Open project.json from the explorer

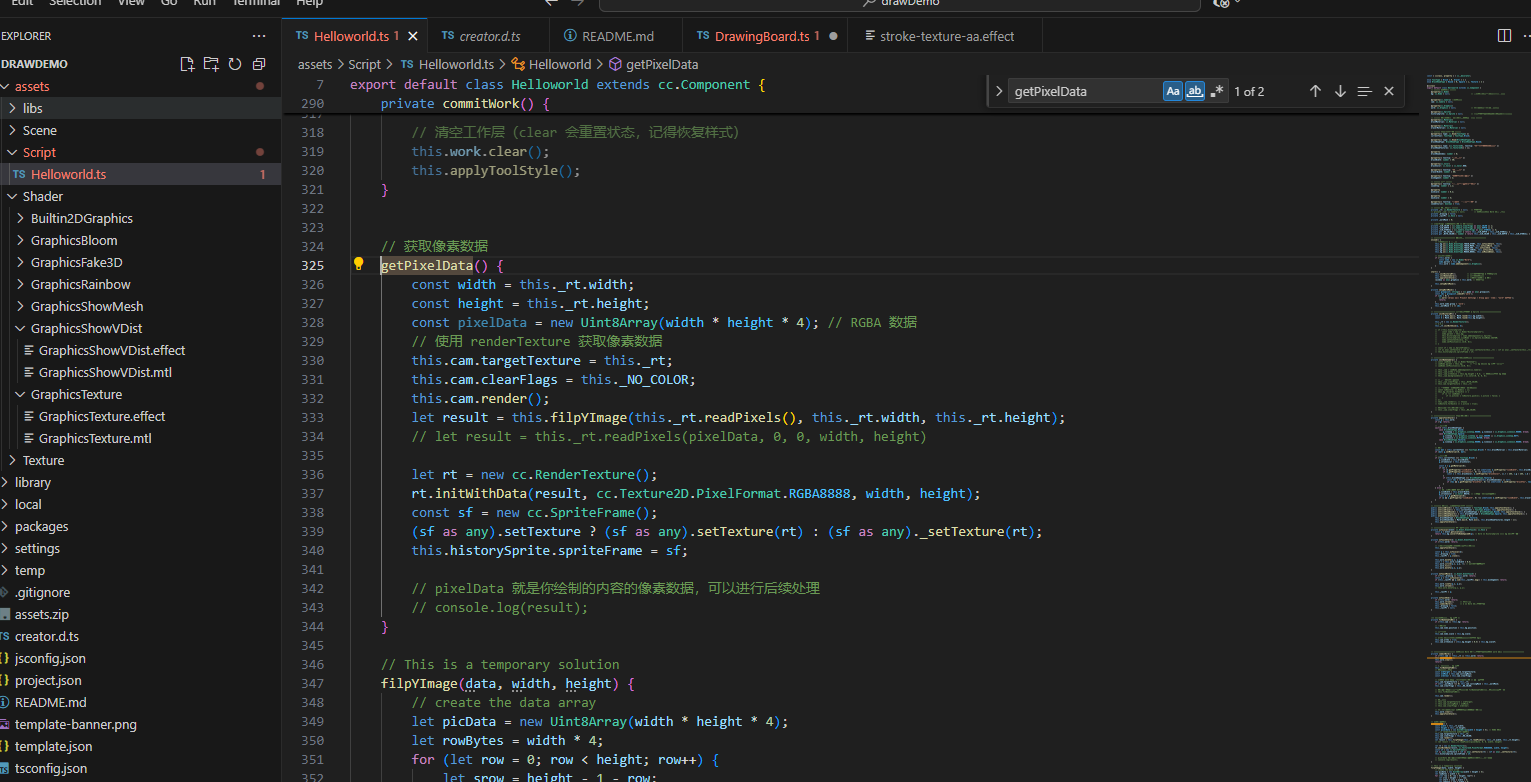pyautogui.click(x=140, y=680)
